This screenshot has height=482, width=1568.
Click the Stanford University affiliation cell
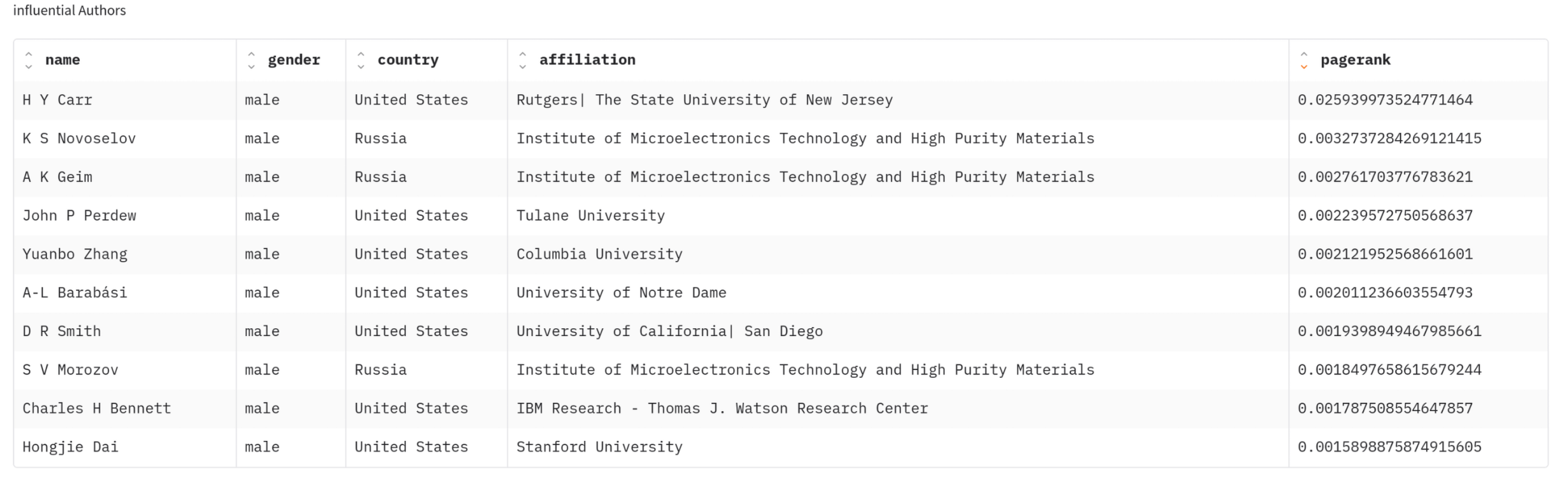pyautogui.click(x=599, y=447)
